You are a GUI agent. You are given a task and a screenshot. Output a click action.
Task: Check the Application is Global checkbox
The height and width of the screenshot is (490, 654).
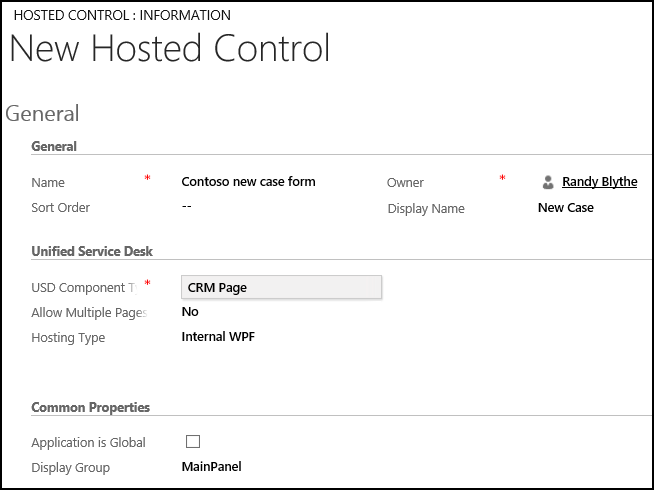point(193,441)
